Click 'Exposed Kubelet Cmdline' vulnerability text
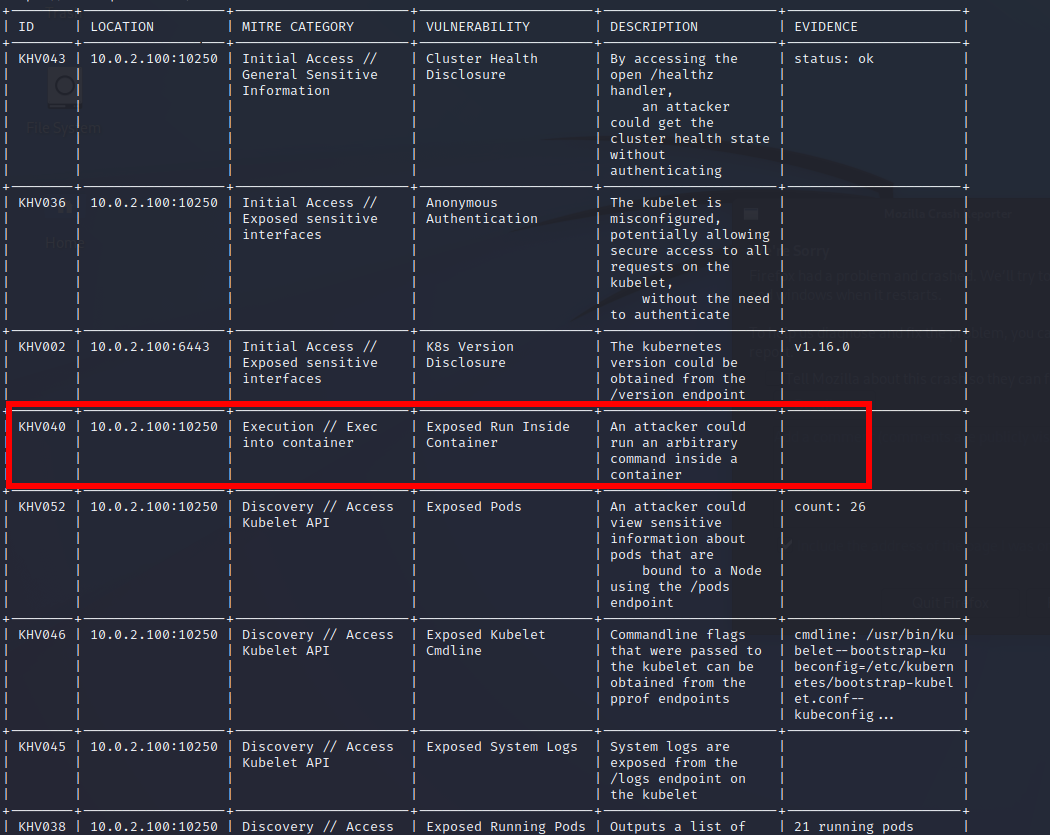 click(485, 643)
